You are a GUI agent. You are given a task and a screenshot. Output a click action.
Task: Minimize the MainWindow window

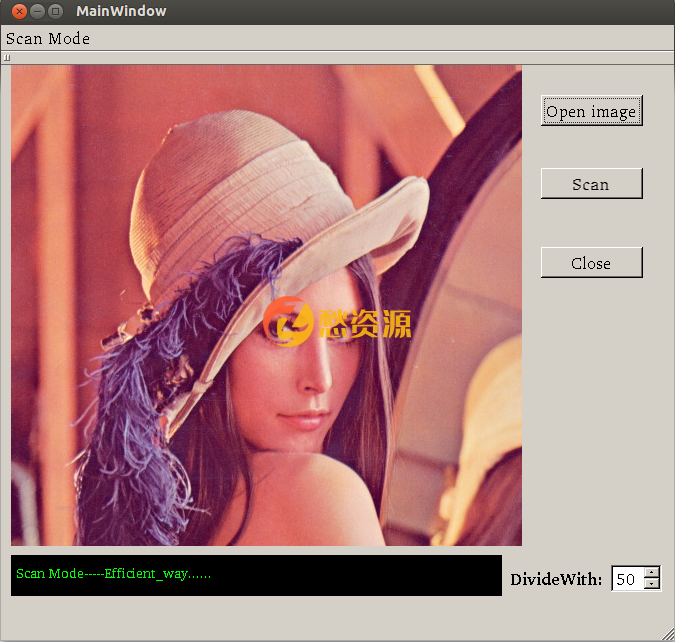[37, 11]
